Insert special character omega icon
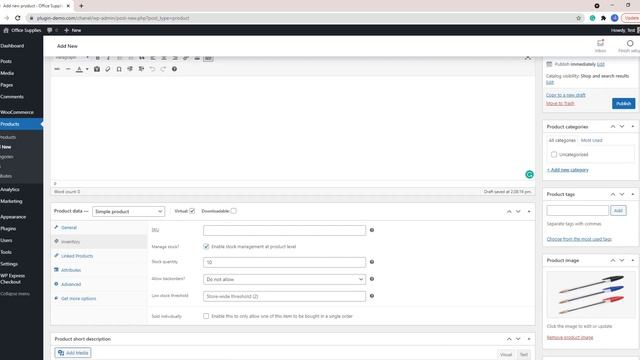Viewport: 640px width, 360px height. click(x=119, y=69)
